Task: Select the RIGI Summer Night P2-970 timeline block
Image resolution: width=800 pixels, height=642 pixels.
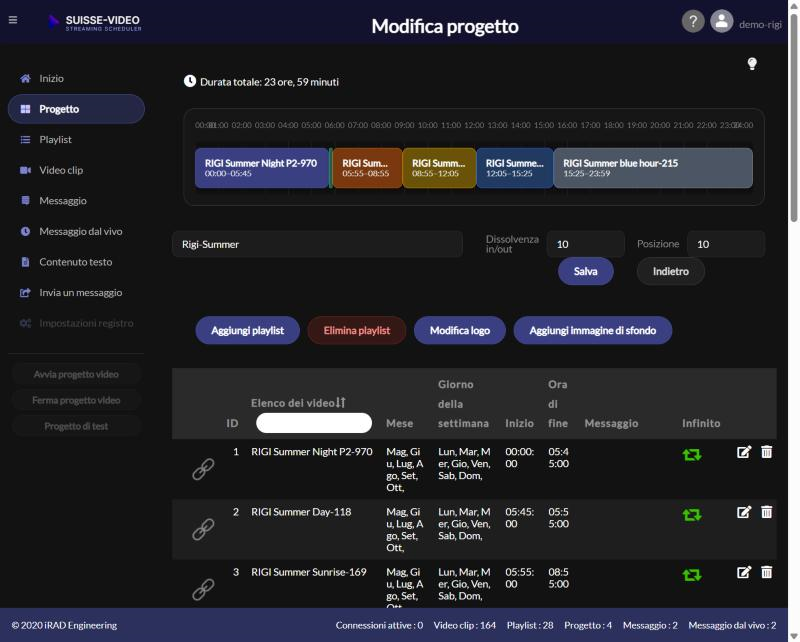Action: pyautogui.click(x=262, y=168)
